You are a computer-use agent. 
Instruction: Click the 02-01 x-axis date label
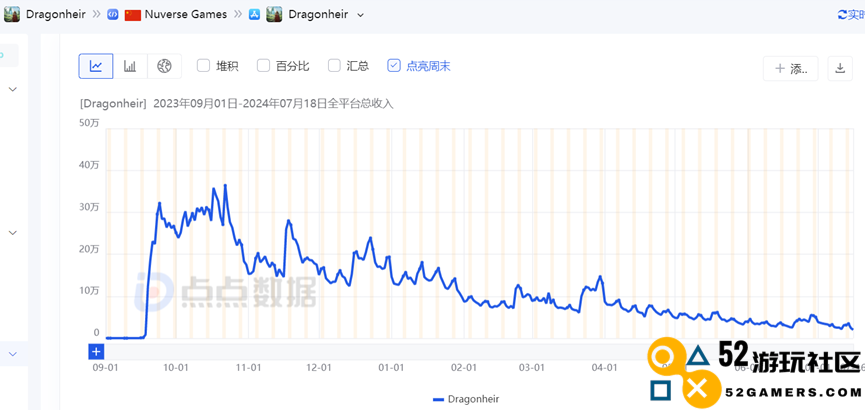pos(463,367)
